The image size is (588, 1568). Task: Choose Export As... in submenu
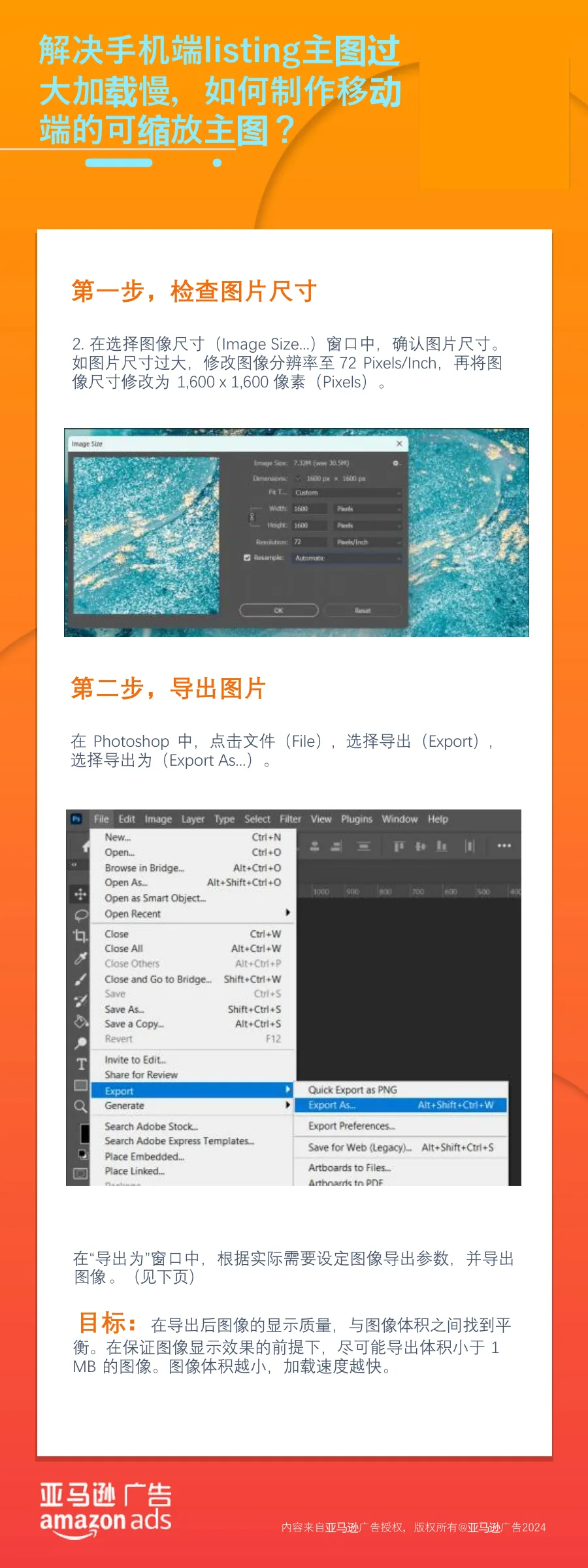click(x=401, y=1105)
